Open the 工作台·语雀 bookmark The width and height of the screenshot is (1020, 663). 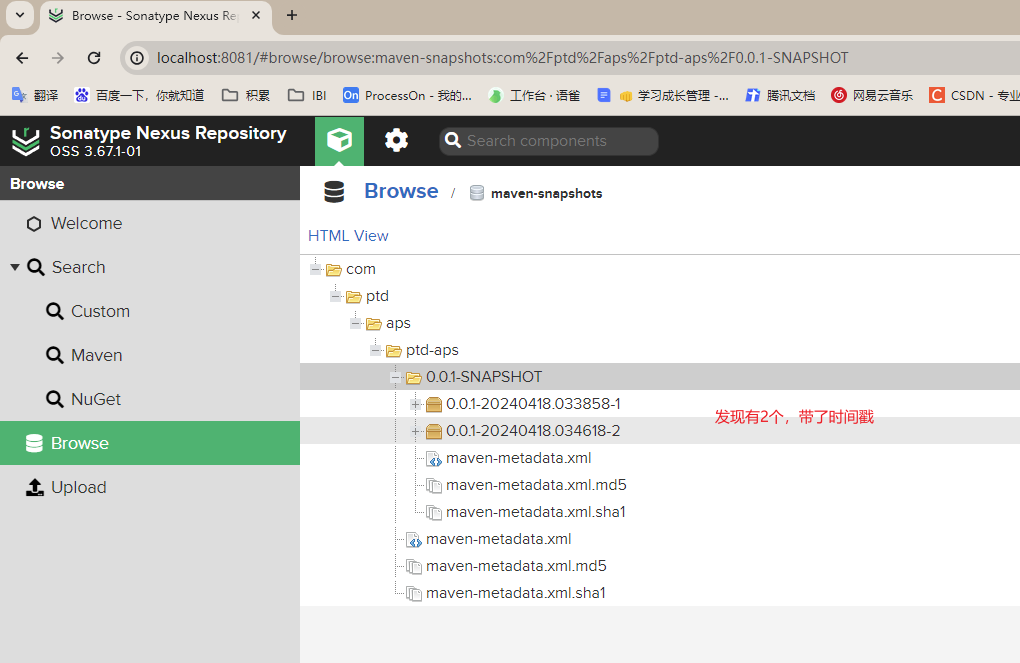click(534, 96)
